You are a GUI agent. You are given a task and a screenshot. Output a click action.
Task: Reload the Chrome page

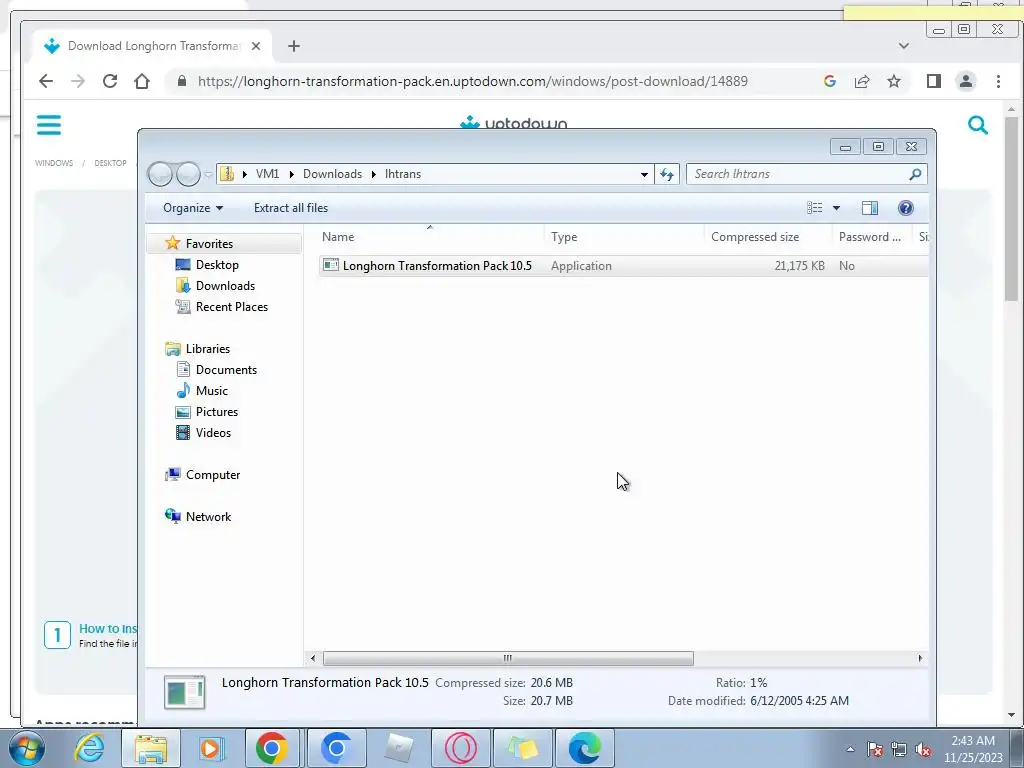tap(110, 81)
